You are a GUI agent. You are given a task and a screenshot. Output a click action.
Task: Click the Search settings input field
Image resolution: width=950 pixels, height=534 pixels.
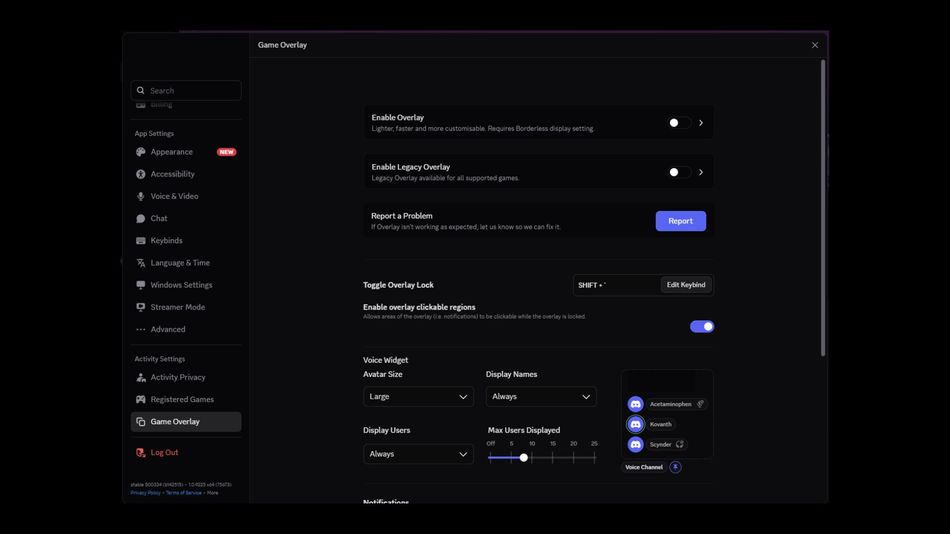(186, 90)
